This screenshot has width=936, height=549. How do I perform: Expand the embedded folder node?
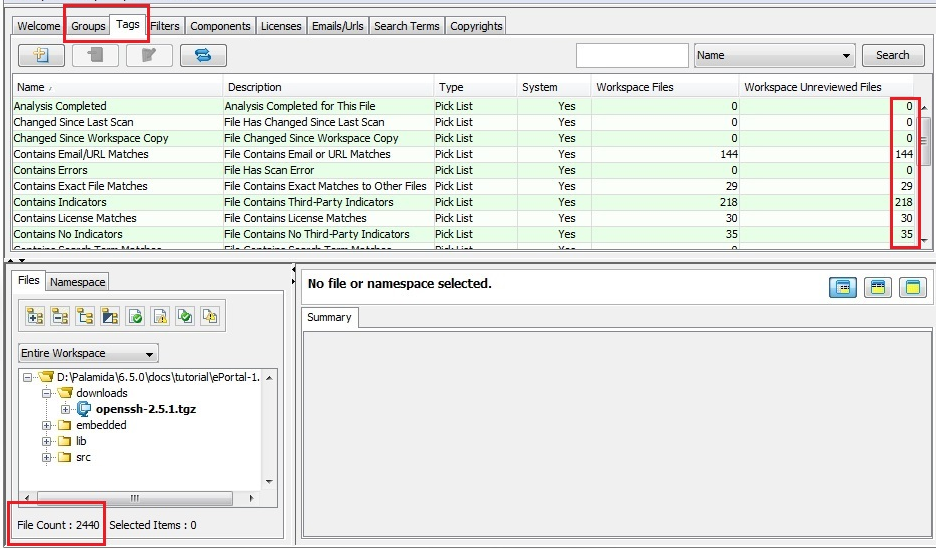coord(47,425)
